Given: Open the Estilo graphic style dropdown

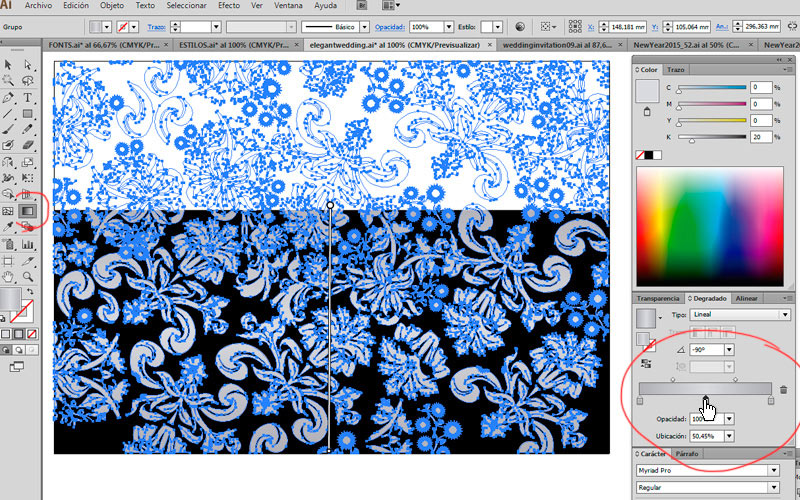Looking at the screenshot, I should [497, 27].
